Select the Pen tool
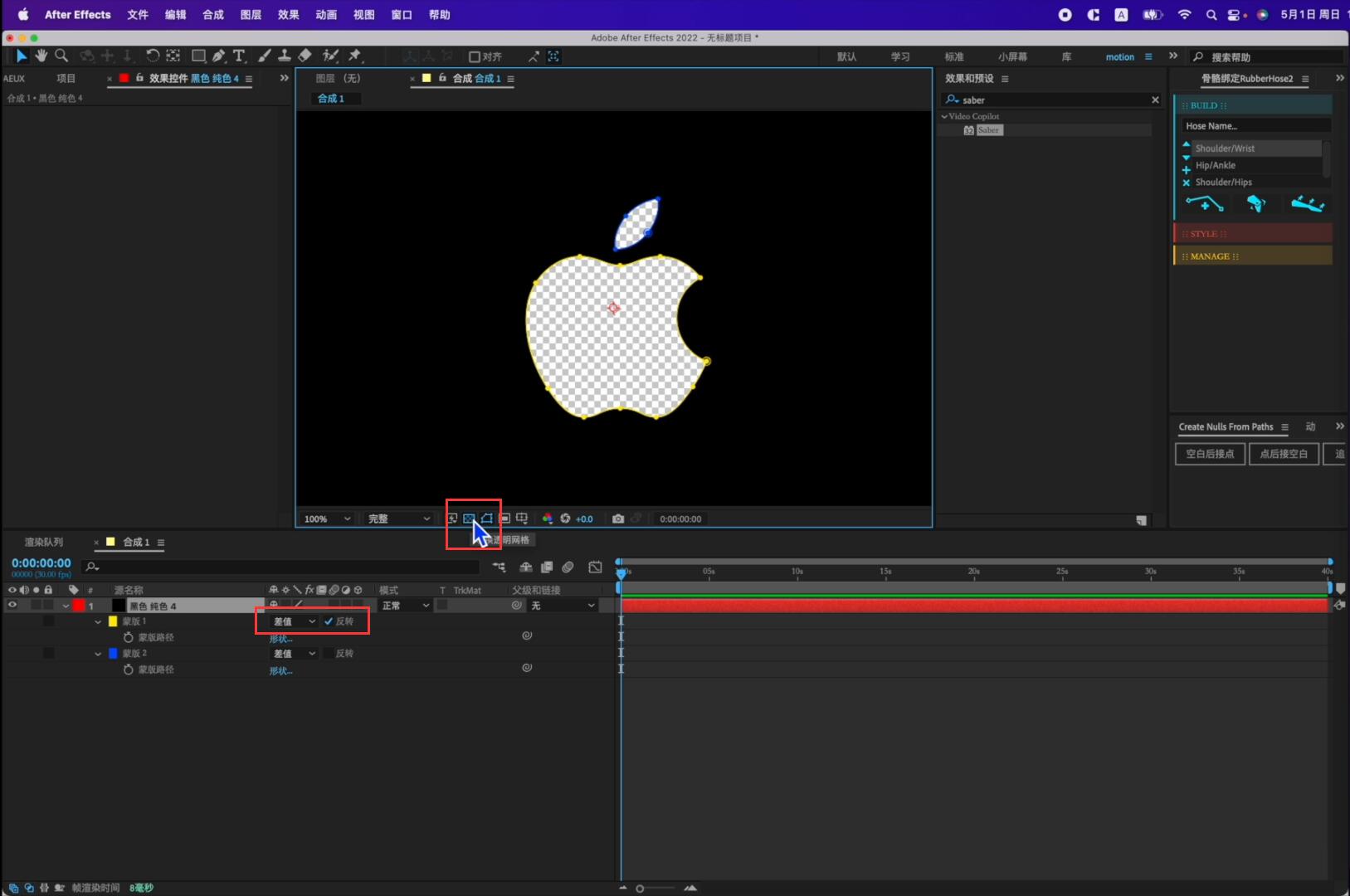Viewport: 1350px width, 896px height. (219, 56)
